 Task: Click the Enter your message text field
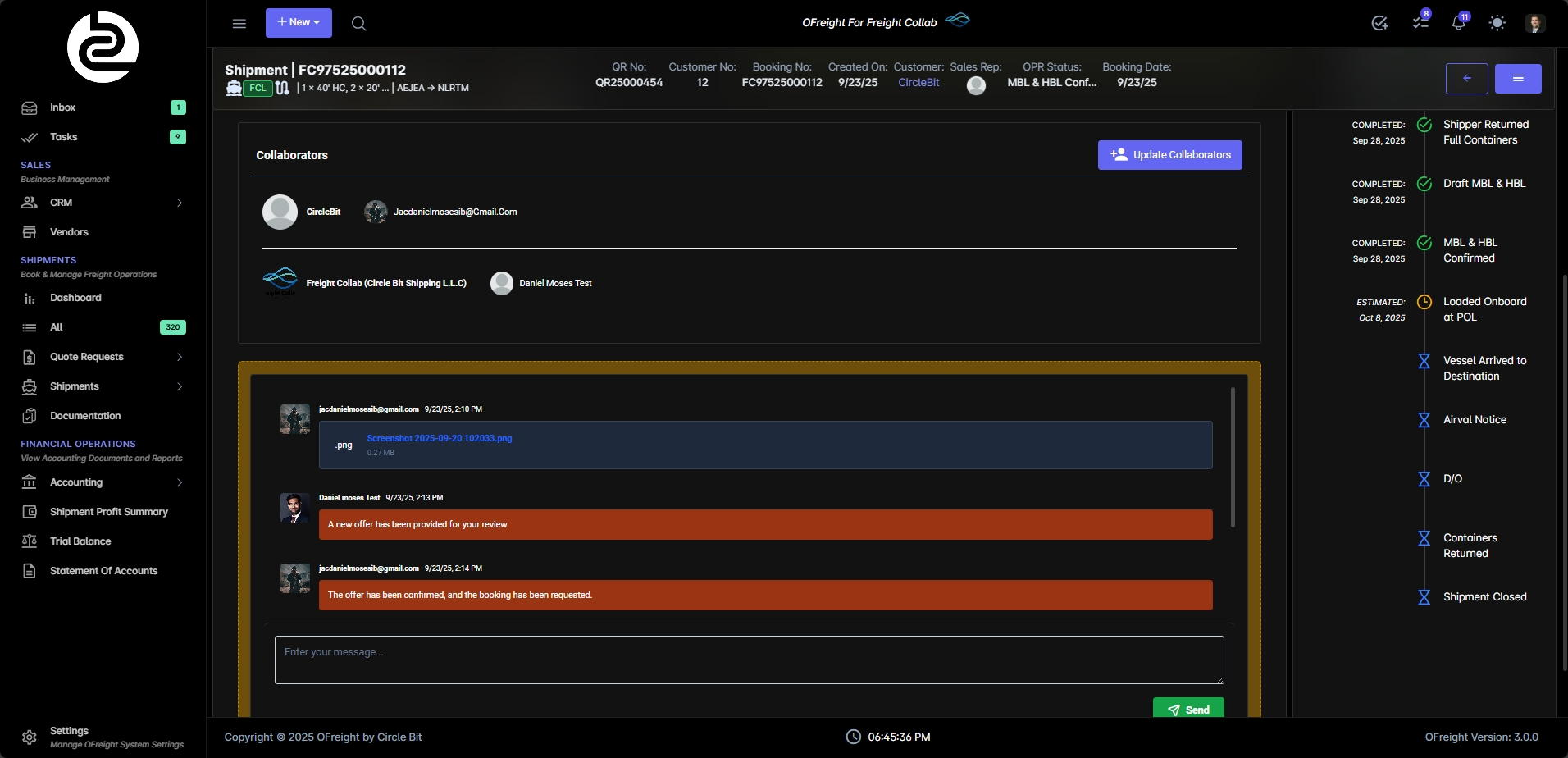click(x=749, y=660)
